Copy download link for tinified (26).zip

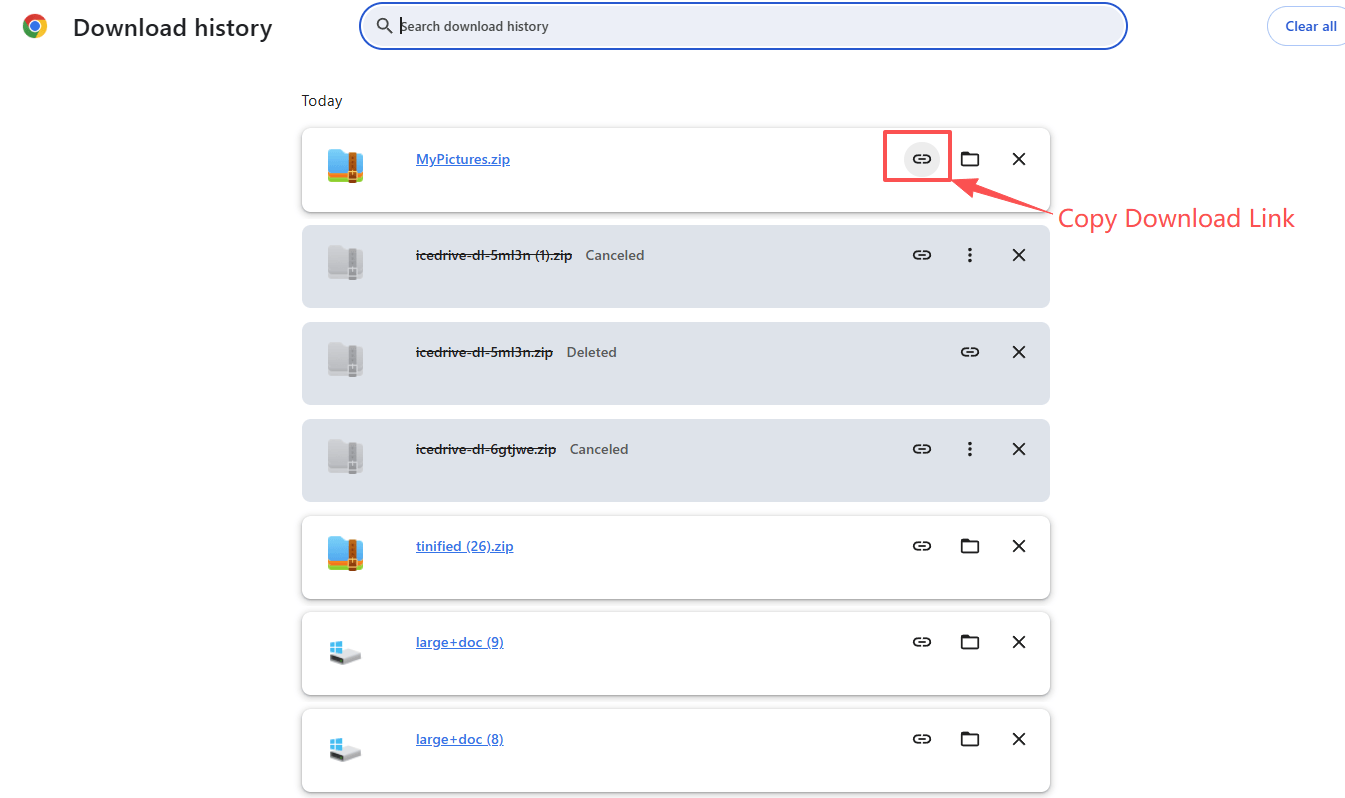[x=921, y=545]
